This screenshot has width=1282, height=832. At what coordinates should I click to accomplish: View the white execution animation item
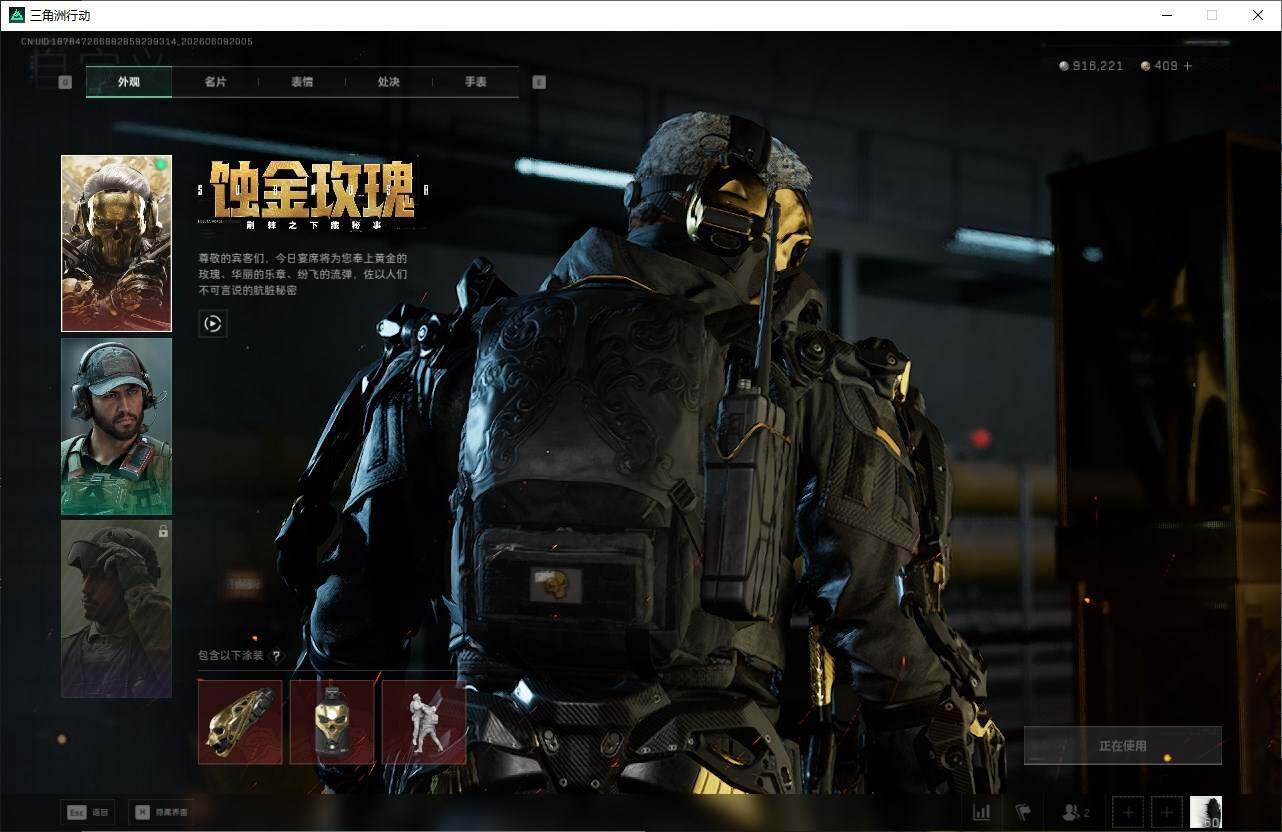click(424, 722)
